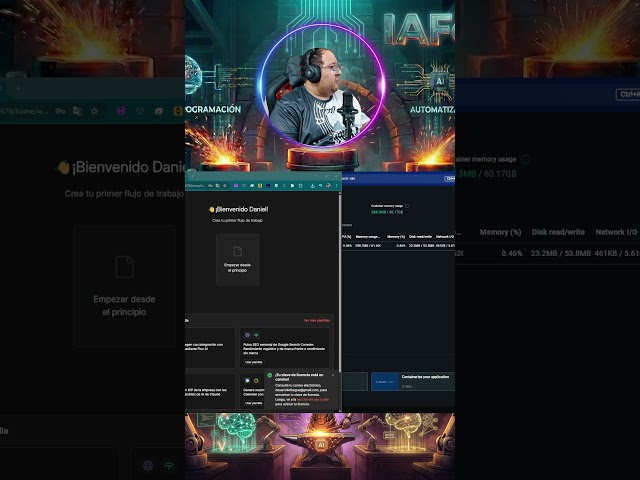Click the '¡Bienvenido Daniel!' heading in n8n
Viewport: 640px width, 480px height.
tap(239, 209)
